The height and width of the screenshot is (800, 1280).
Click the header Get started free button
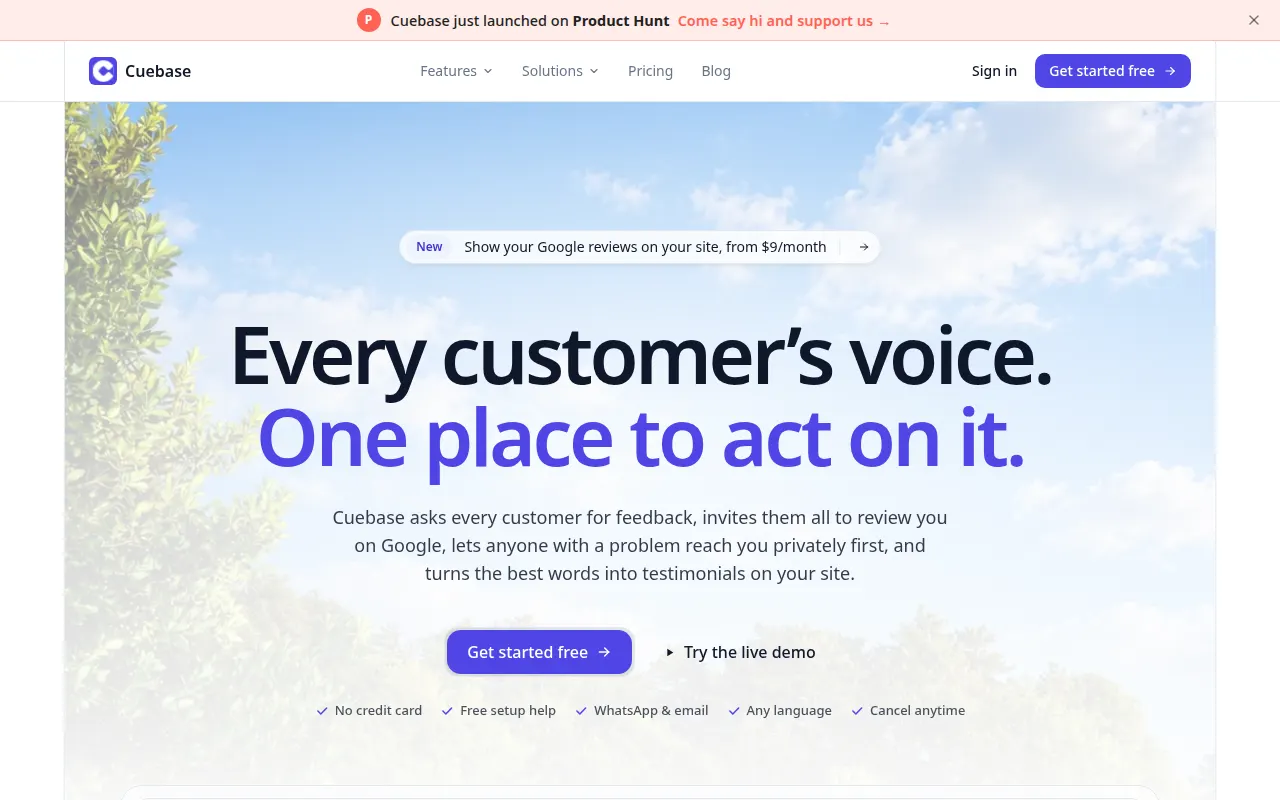pos(1113,71)
